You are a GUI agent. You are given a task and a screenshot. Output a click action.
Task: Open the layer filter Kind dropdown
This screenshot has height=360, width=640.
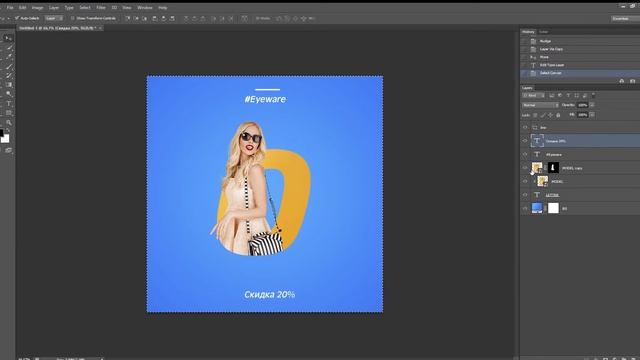(x=533, y=96)
